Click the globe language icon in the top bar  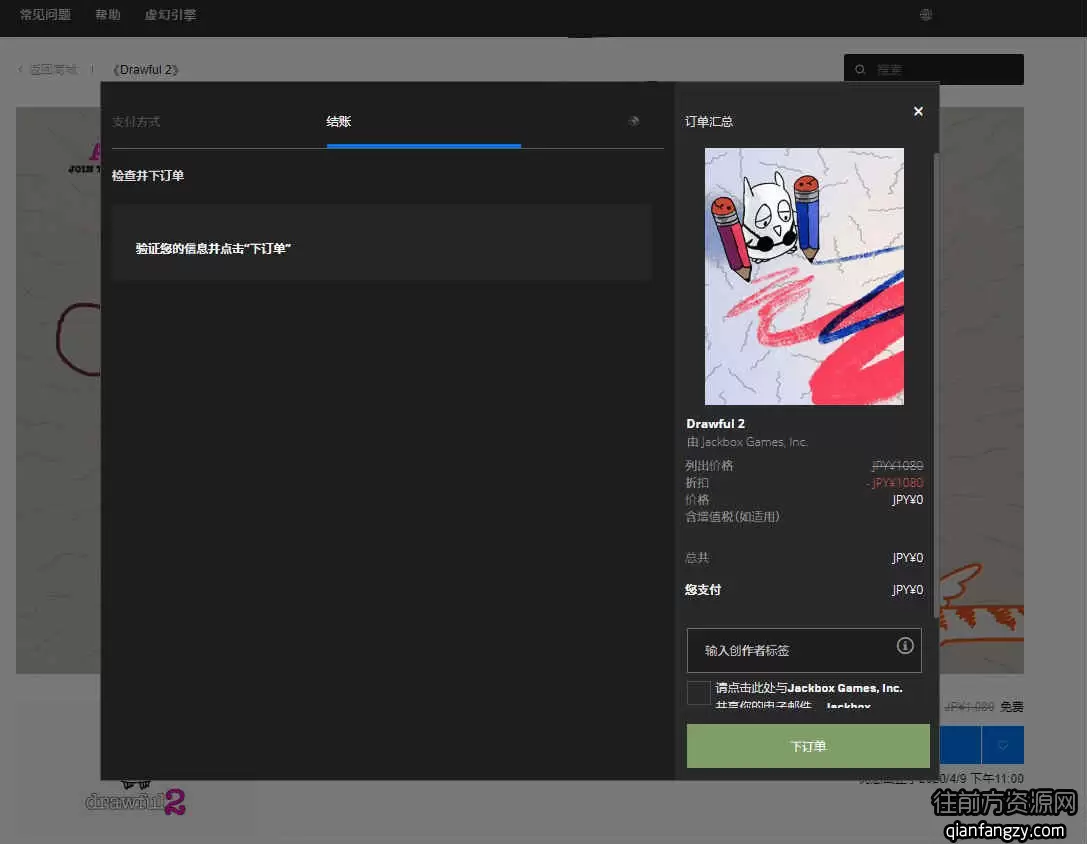point(925,15)
